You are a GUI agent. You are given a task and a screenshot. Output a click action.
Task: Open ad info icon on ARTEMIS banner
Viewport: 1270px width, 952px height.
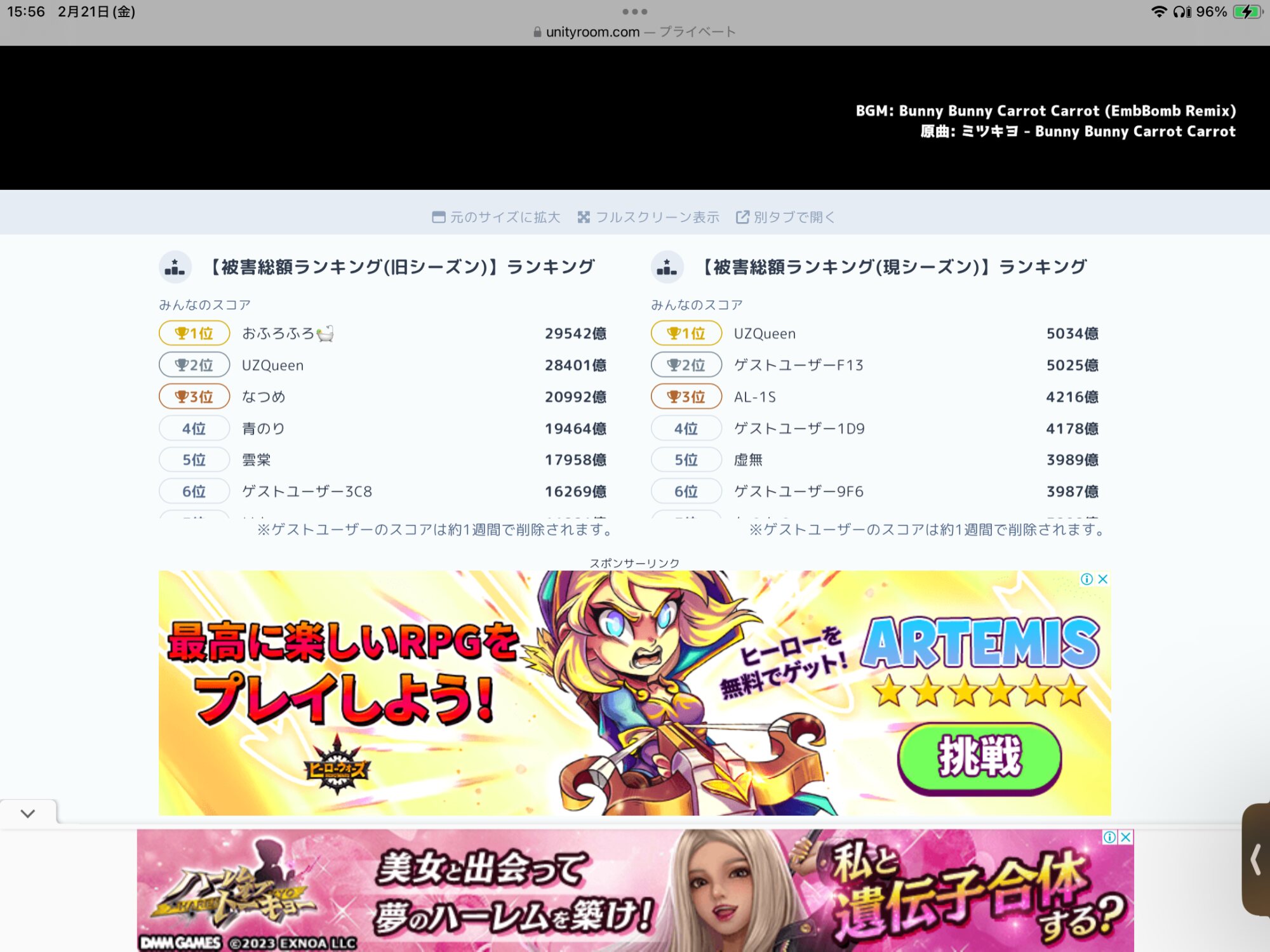[x=1086, y=579]
